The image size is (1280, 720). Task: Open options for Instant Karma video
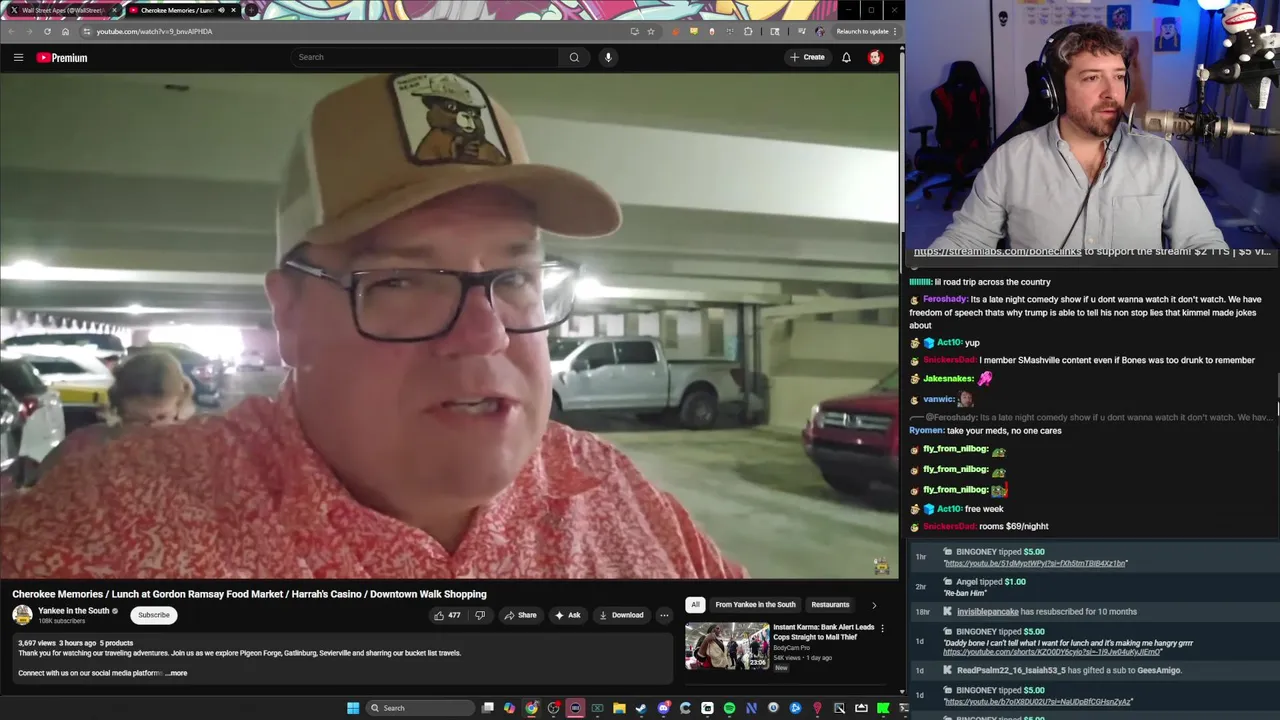pyautogui.click(x=882, y=629)
